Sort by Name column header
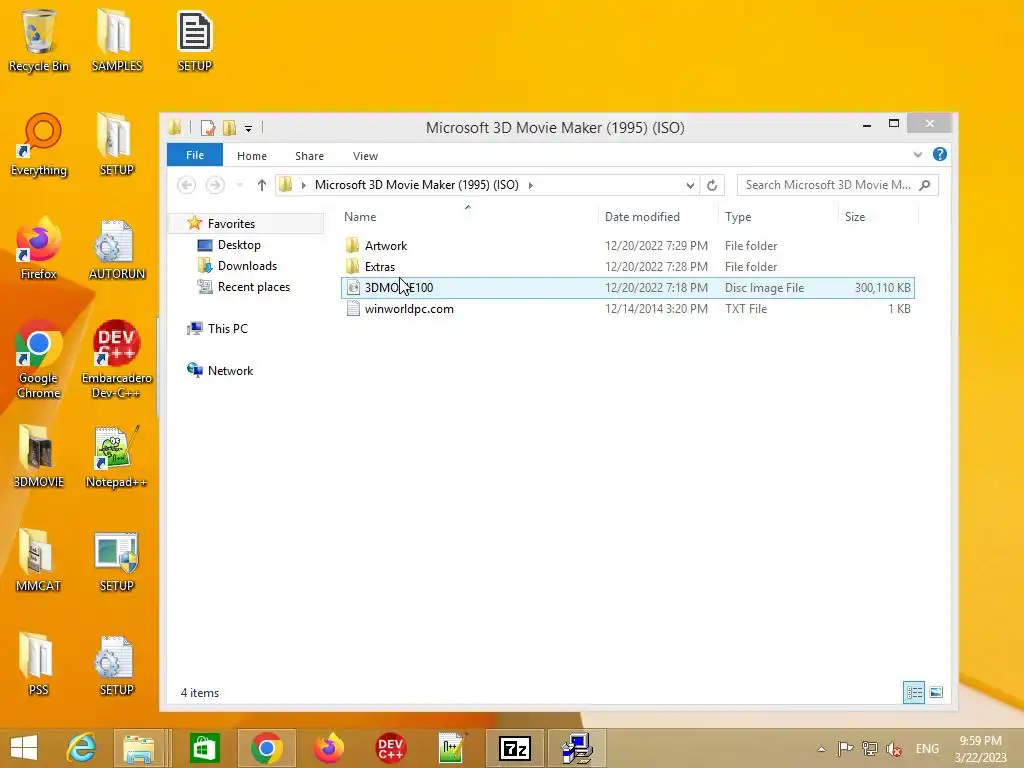1024x768 pixels. 468,217
